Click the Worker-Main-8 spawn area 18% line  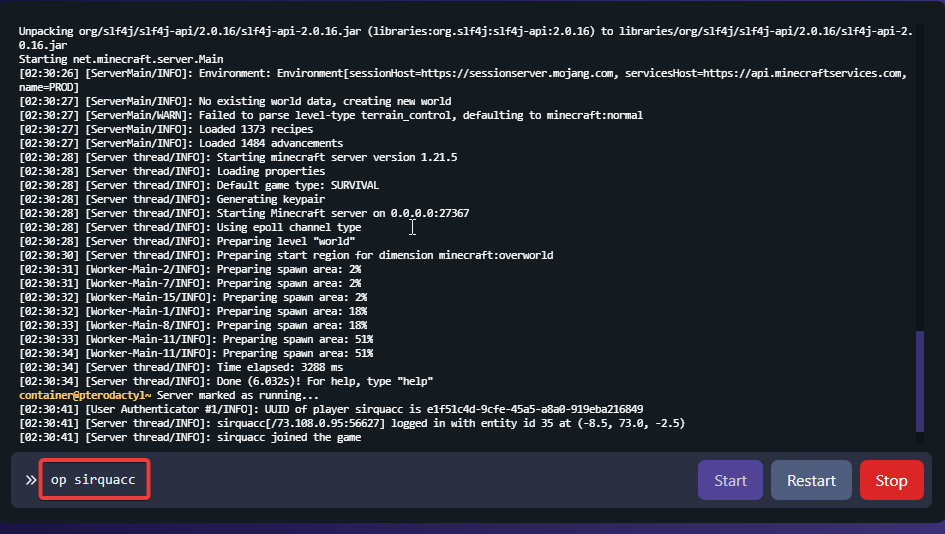193,325
